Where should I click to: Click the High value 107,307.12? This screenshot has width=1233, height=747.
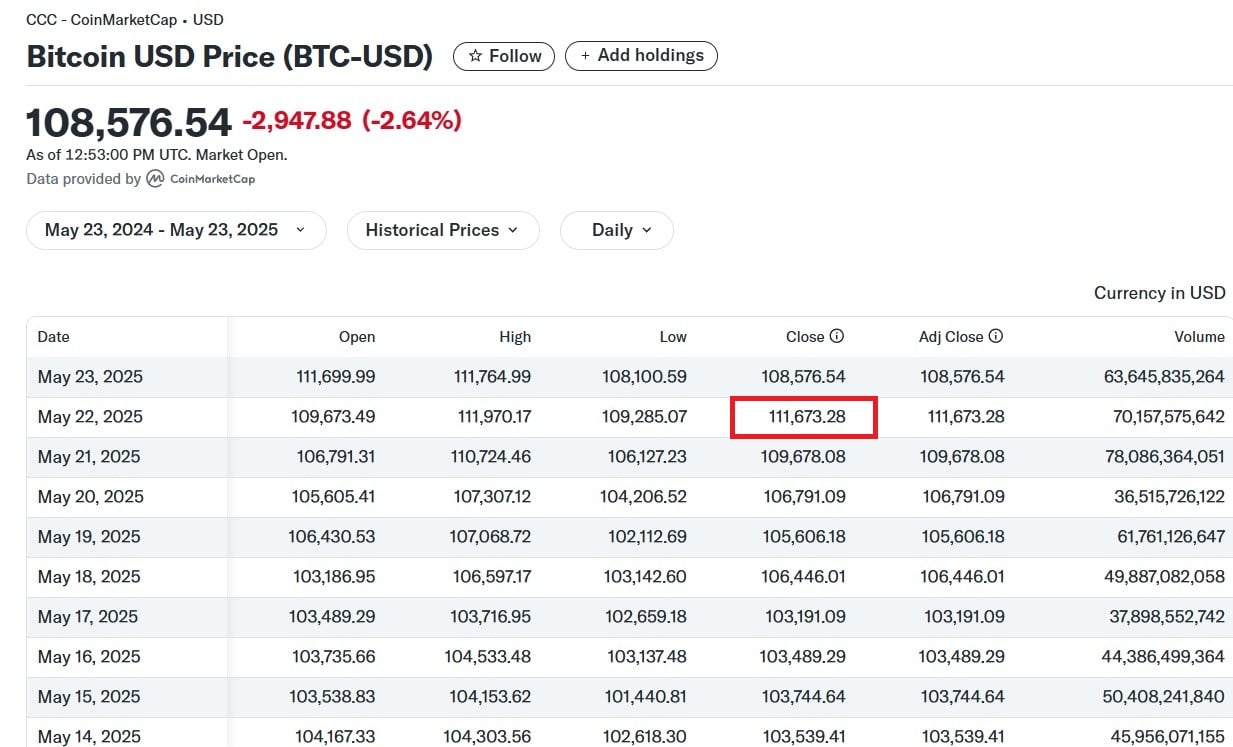pyautogui.click(x=491, y=497)
